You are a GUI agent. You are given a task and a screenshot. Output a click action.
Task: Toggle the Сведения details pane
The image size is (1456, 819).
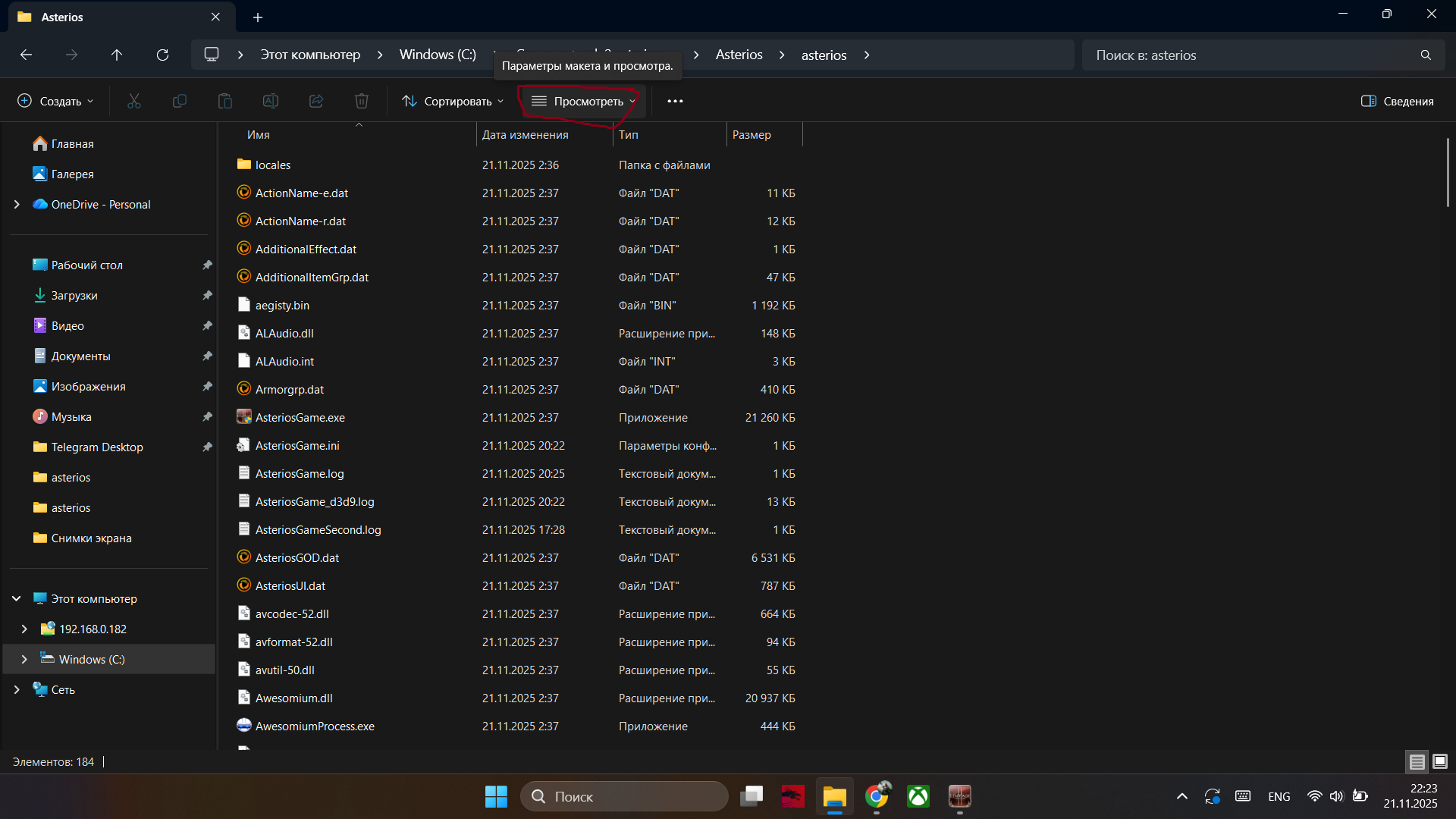point(1398,101)
